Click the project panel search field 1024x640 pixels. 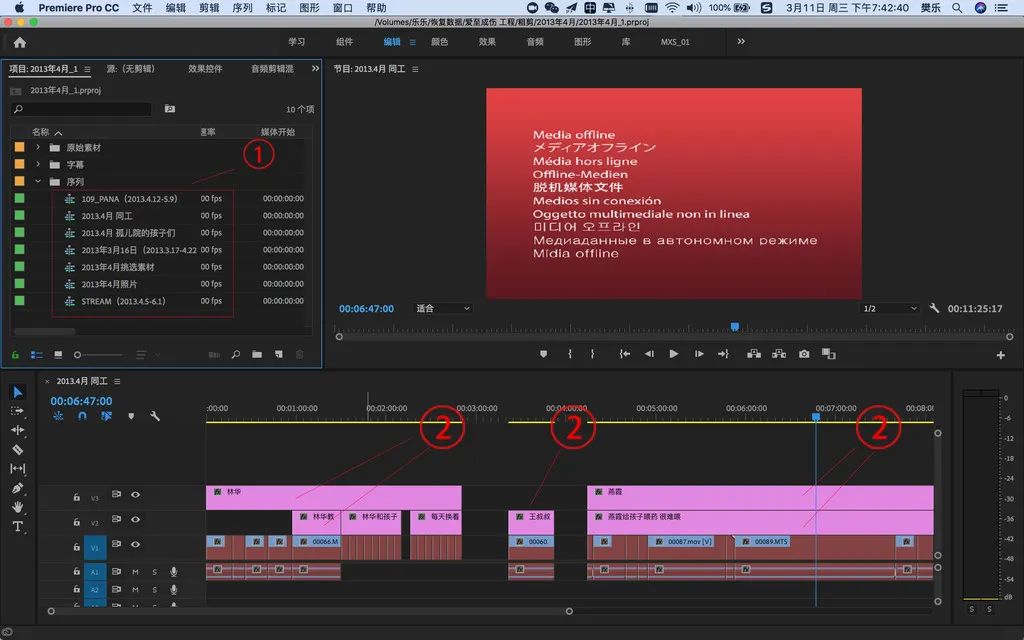[85, 109]
